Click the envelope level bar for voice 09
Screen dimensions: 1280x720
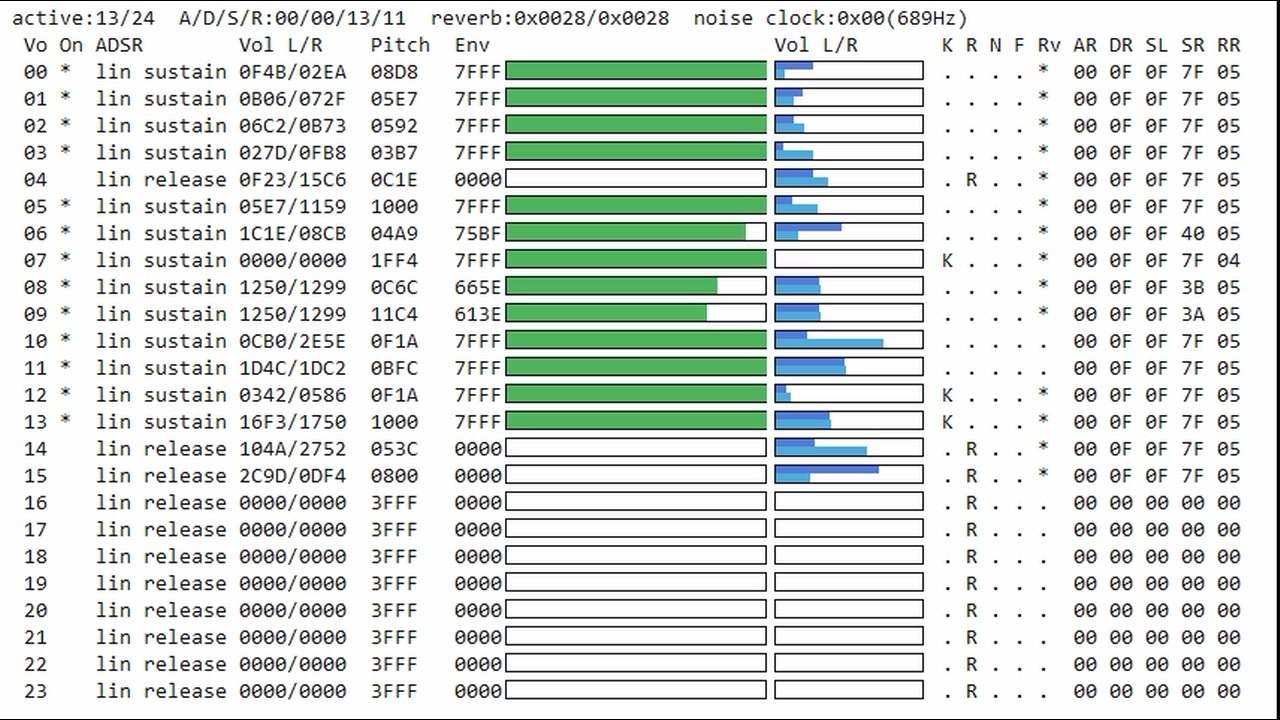tap(636, 314)
